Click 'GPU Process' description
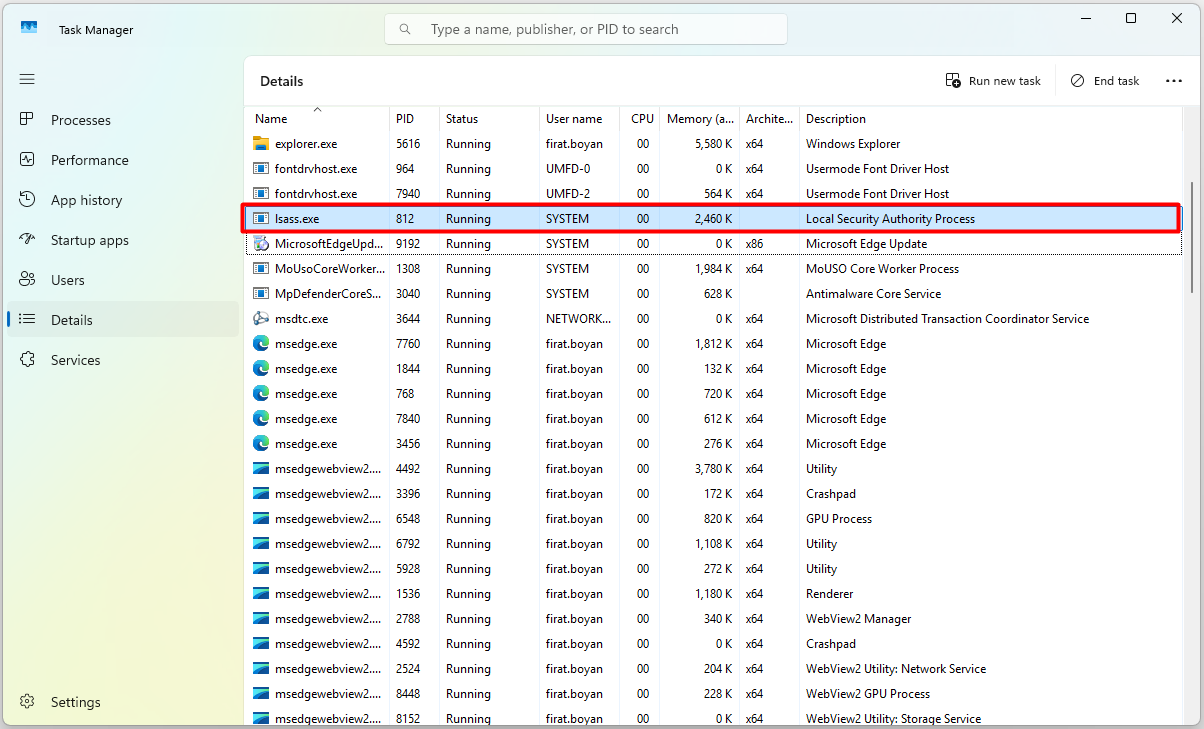 839,519
